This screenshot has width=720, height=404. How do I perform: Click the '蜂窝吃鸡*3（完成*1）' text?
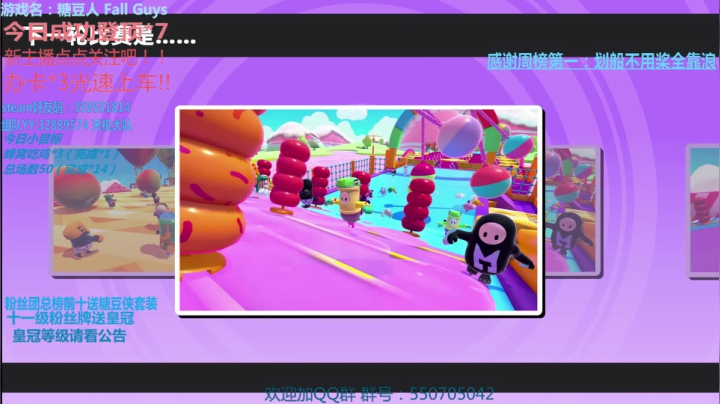pyautogui.click(x=61, y=154)
